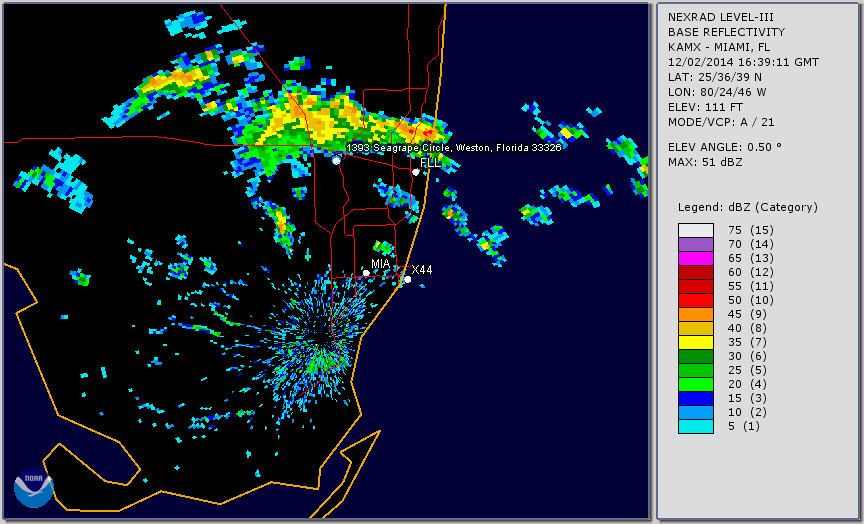The image size is (864, 524).
Task: Click the BASE REFLECTIVITY text
Action: pyautogui.click(x=726, y=33)
